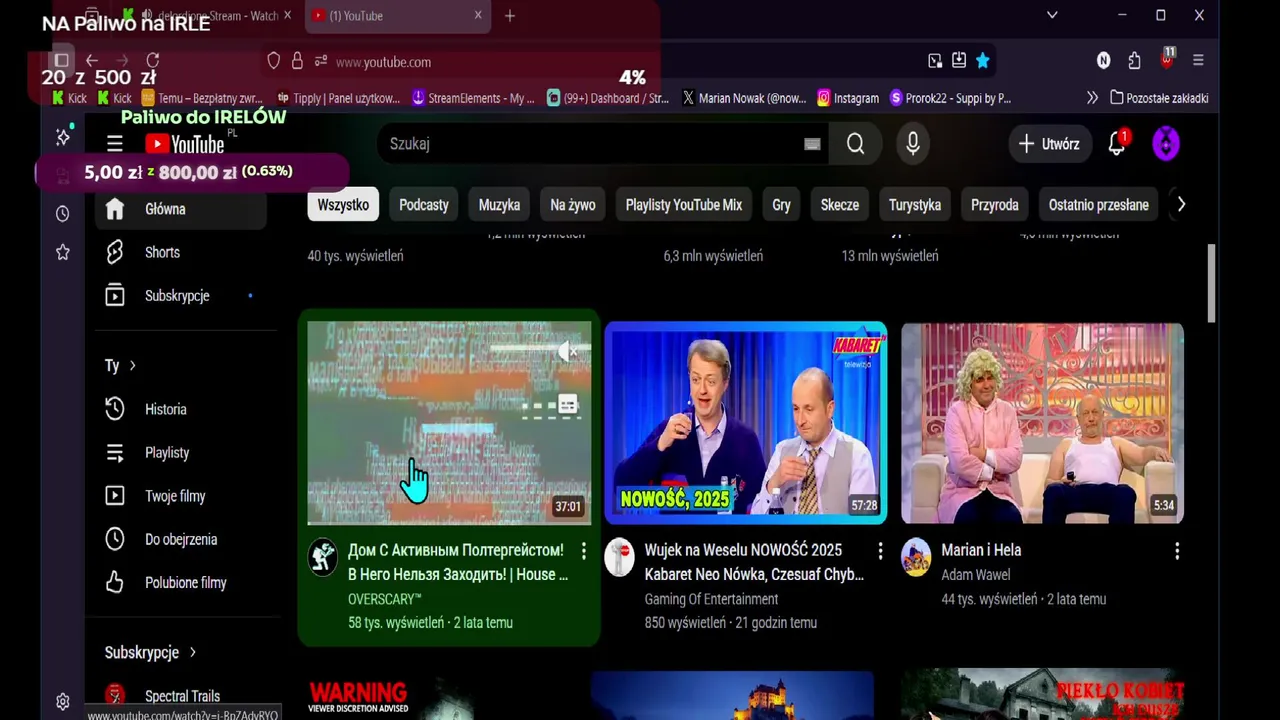Screen dimensions: 1280x720
Task: Open Marian i Hela video thumbnail
Action: [1043, 423]
